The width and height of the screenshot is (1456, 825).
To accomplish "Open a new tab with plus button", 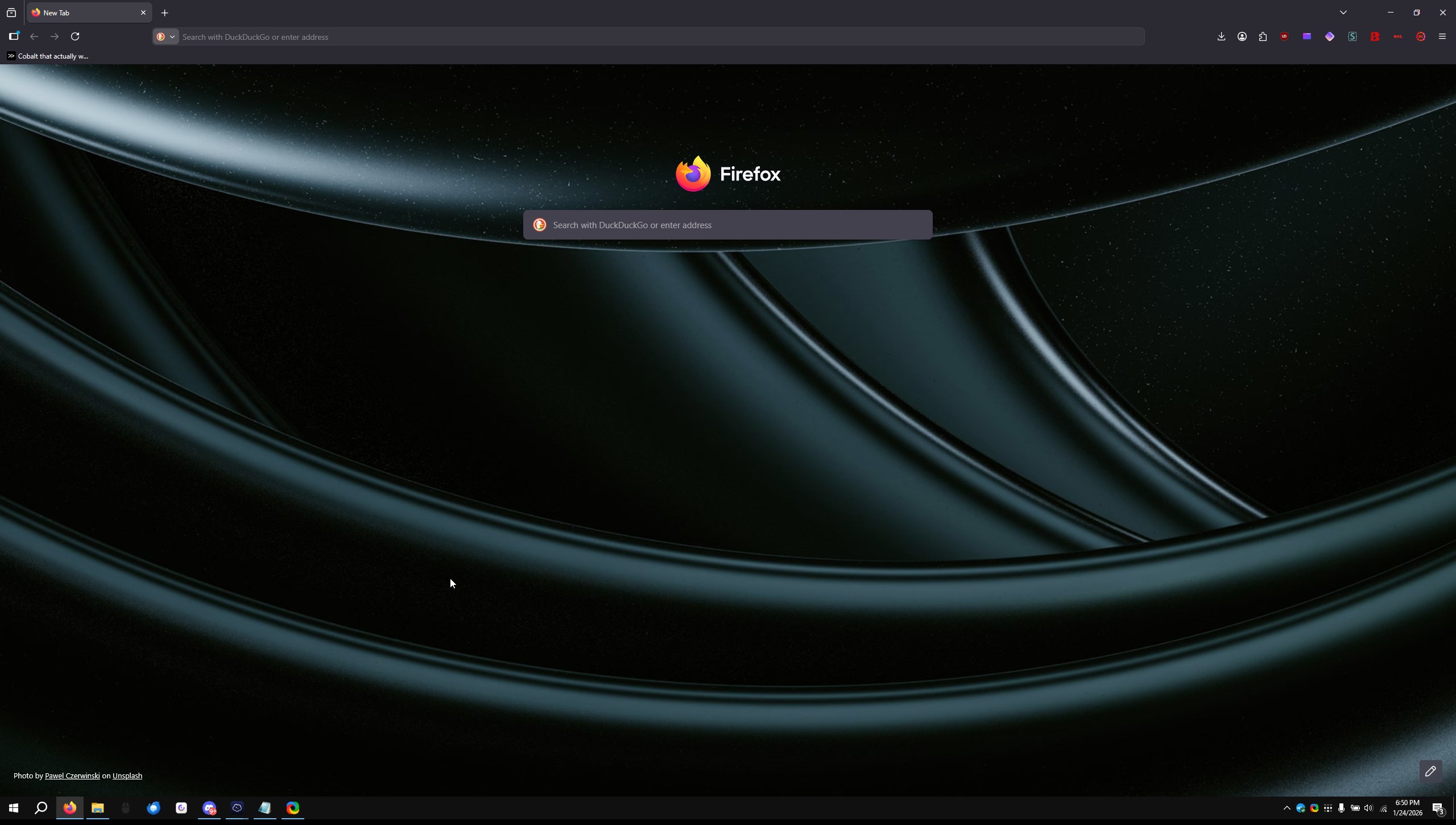I will point(164,13).
